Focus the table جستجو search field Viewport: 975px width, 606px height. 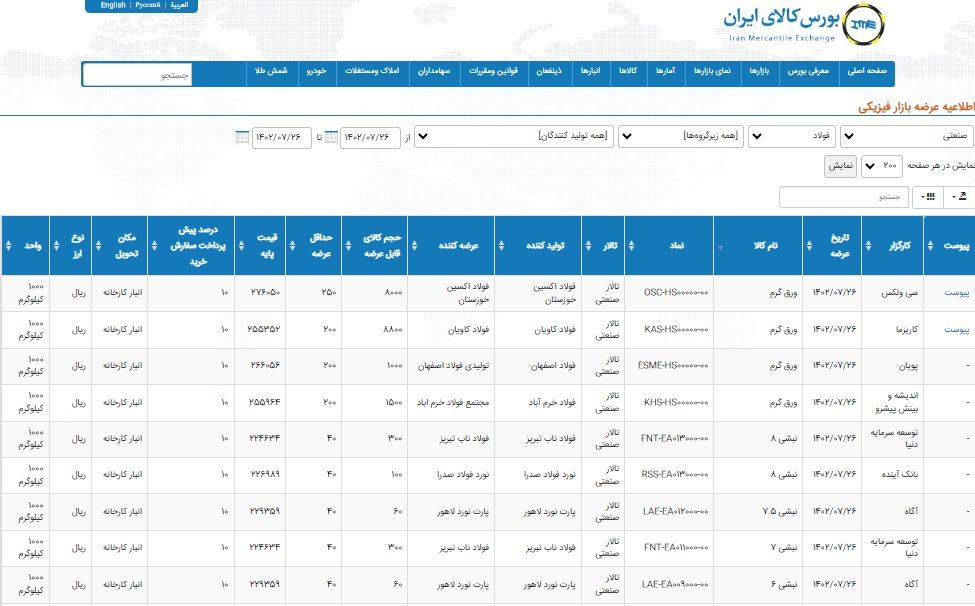coord(844,197)
